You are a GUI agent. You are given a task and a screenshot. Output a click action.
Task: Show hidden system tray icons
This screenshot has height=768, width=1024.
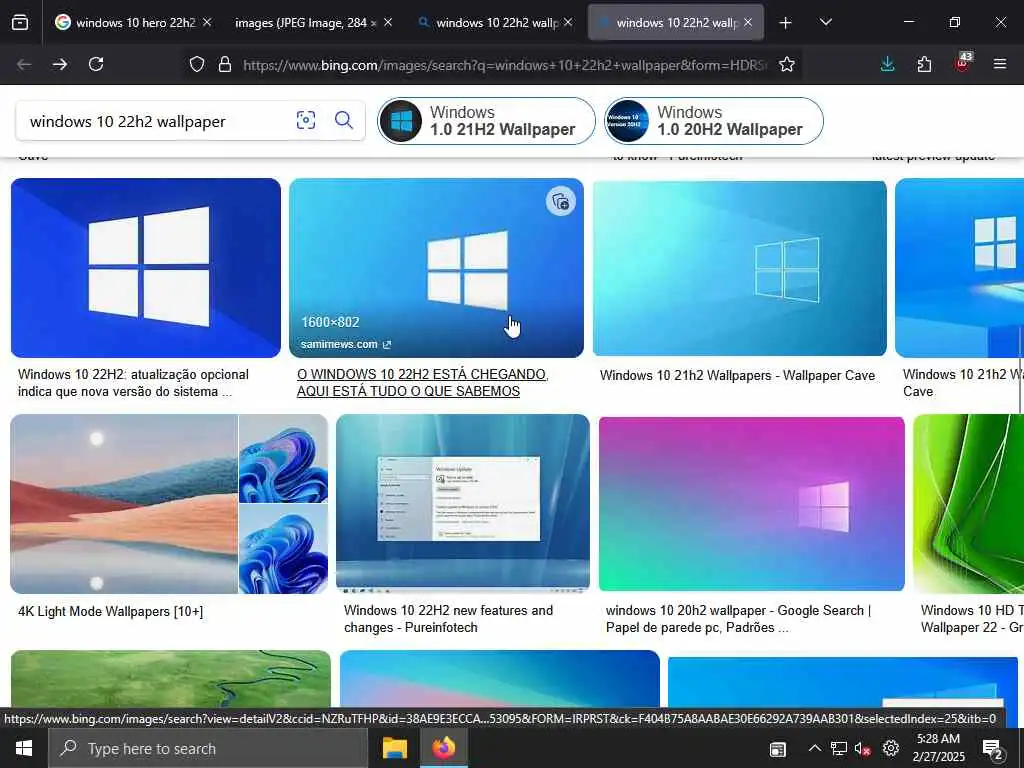click(x=814, y=748)
